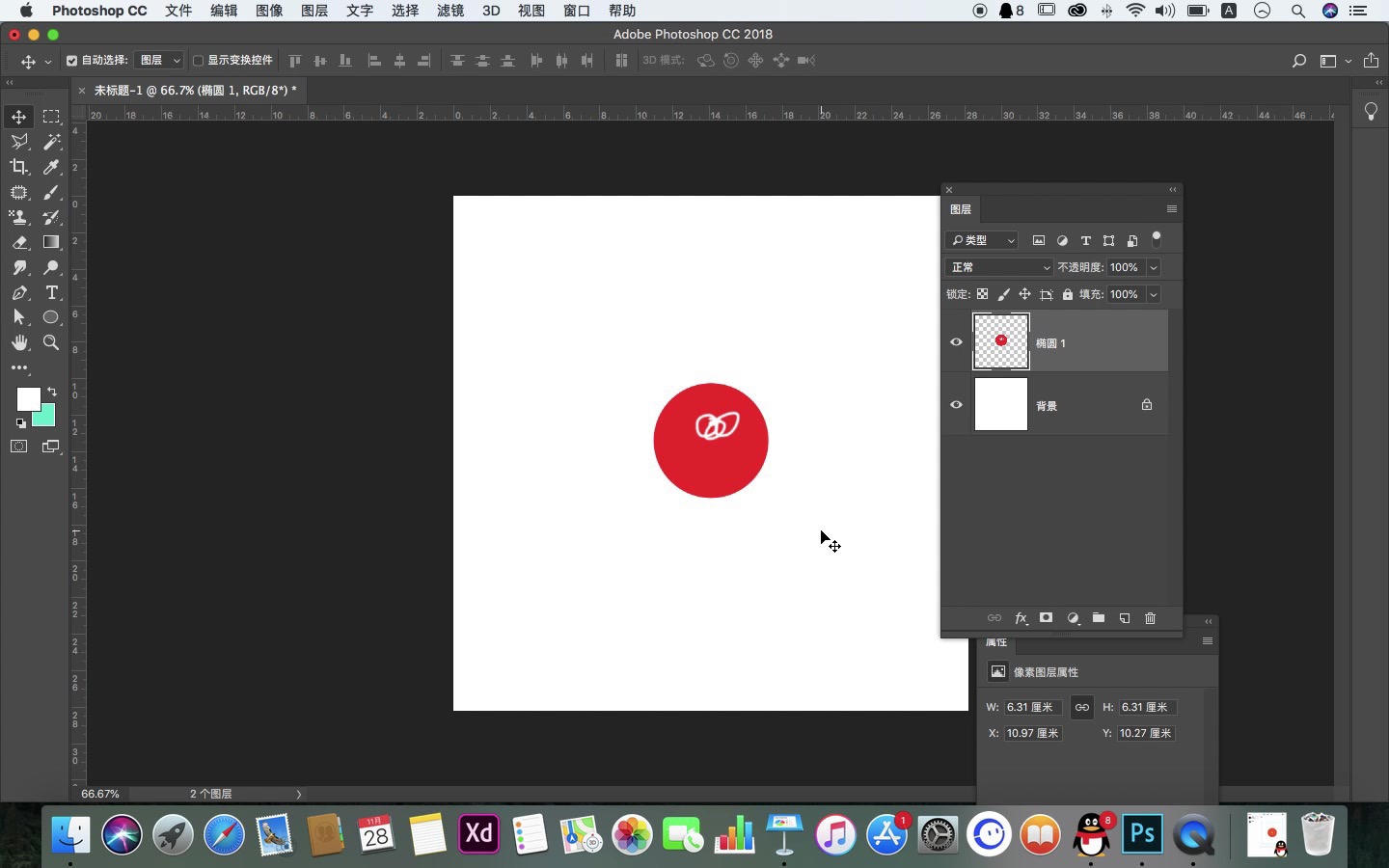Hide the 背景 layer

click(956, 405)
